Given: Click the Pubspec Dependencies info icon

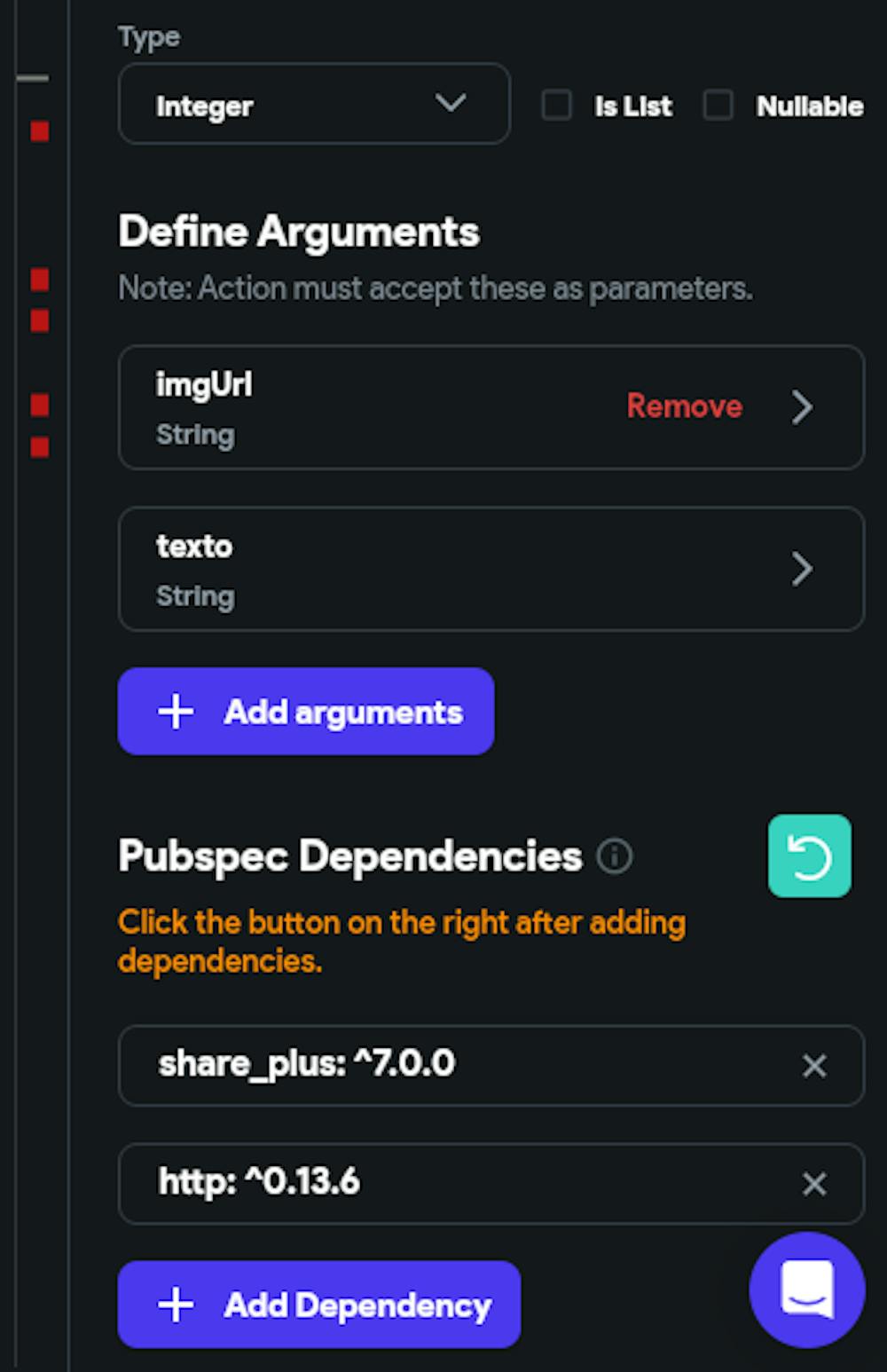Looking at the screenshot, I should pos(614,856).
